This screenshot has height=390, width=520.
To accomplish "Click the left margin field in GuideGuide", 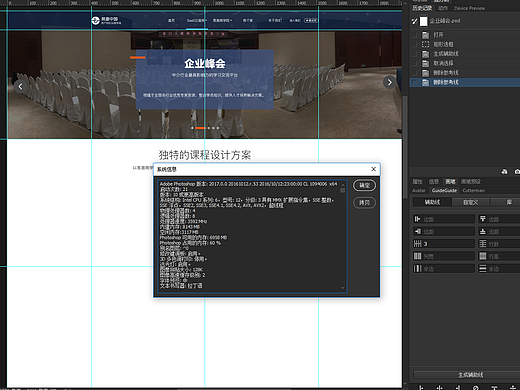I will [444, 219].
